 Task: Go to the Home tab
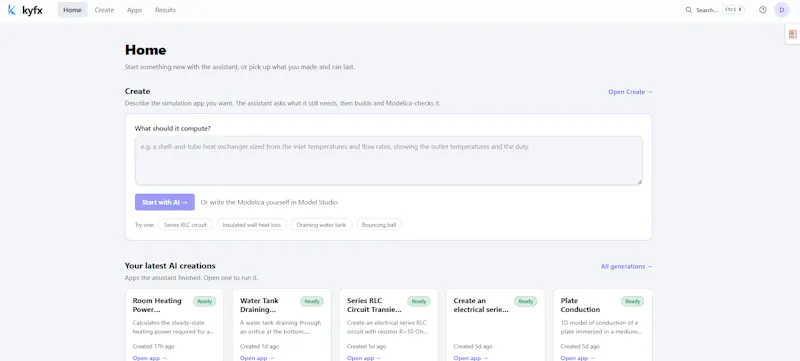coord(72,10)
